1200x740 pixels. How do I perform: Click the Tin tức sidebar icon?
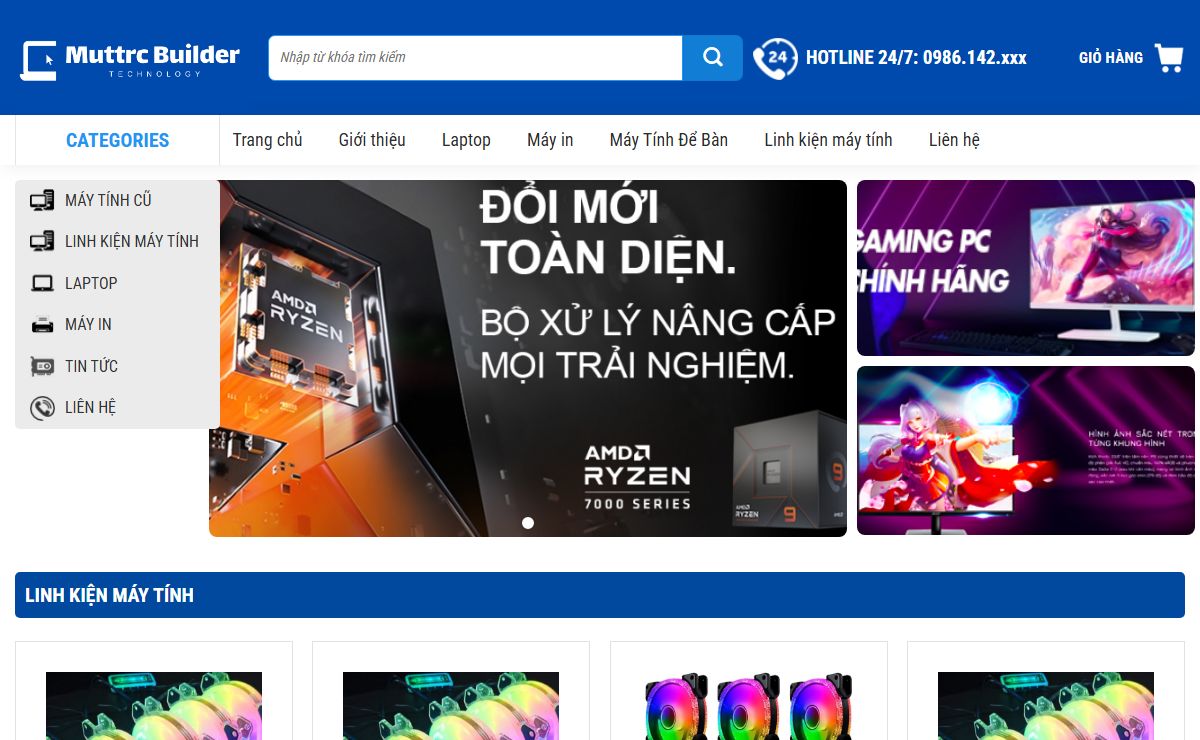(42, 366)
